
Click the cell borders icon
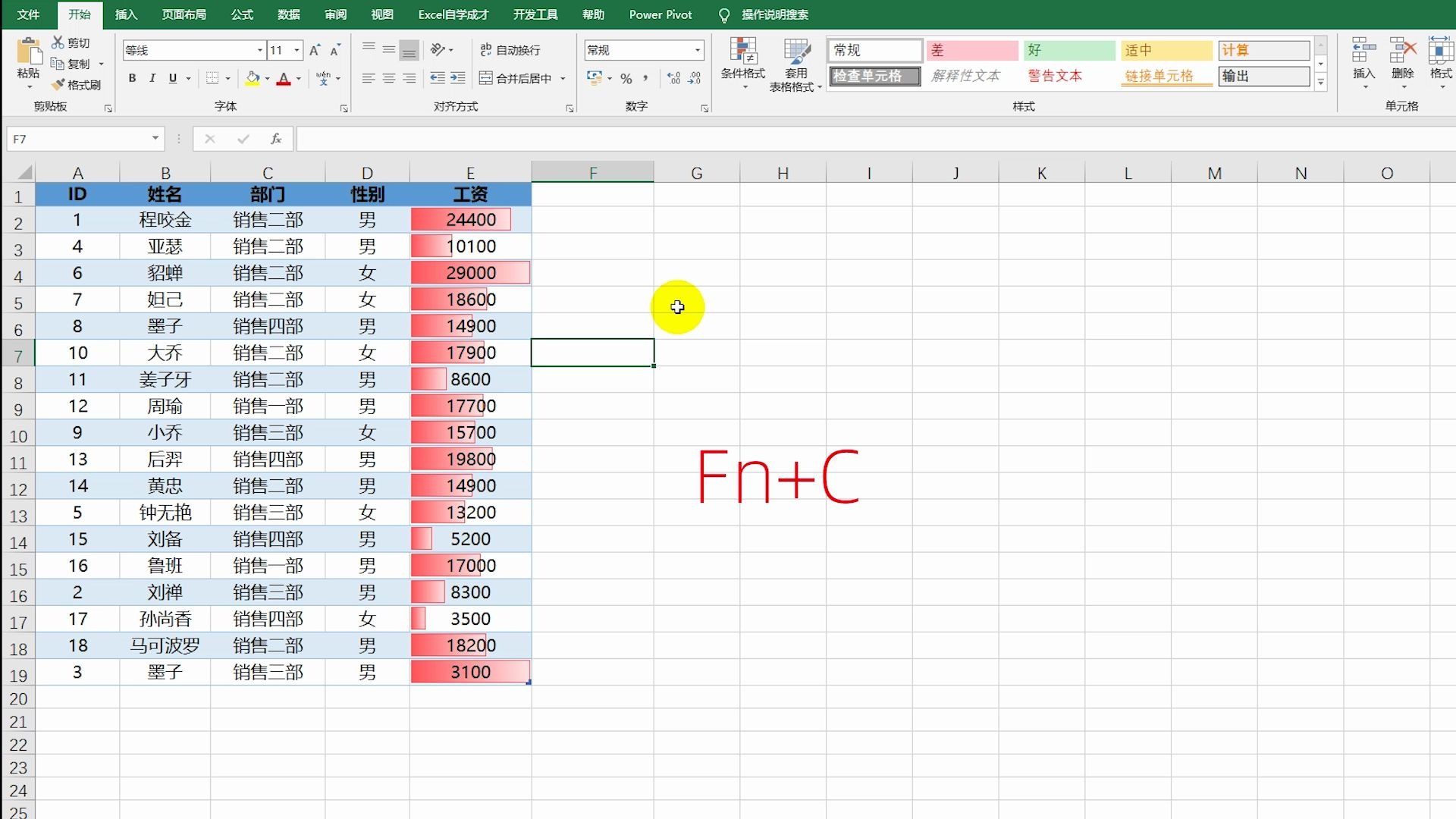tap(212, 78)
